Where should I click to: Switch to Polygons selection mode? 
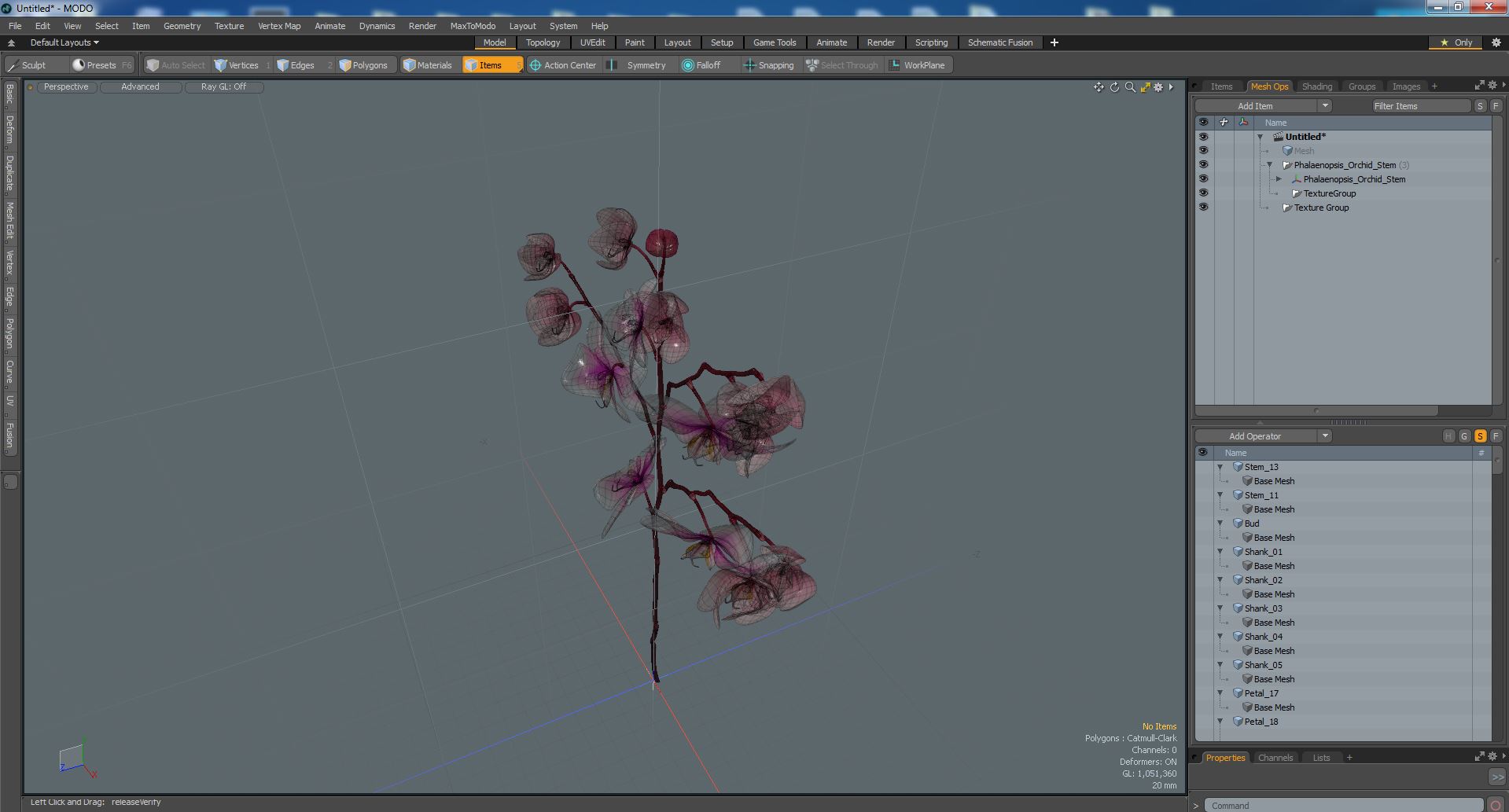tap(364, 65)
